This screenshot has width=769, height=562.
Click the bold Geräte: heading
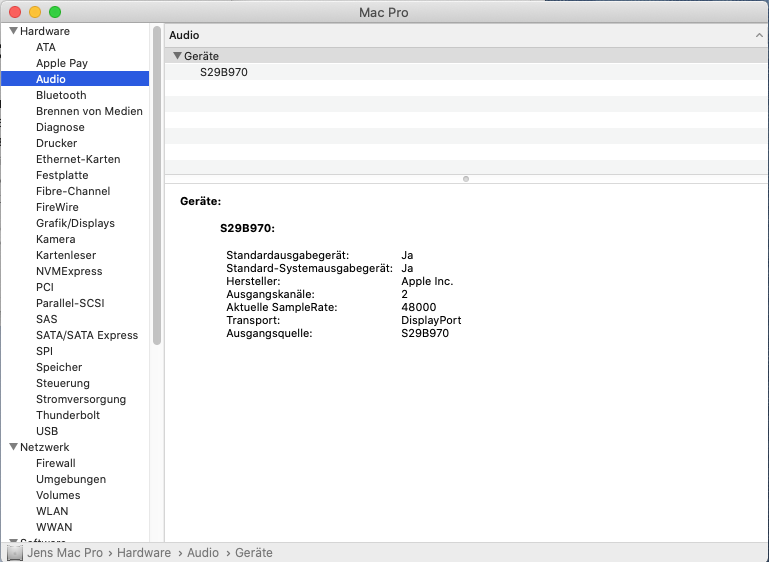pyautogui.click(x=201, y=201)
